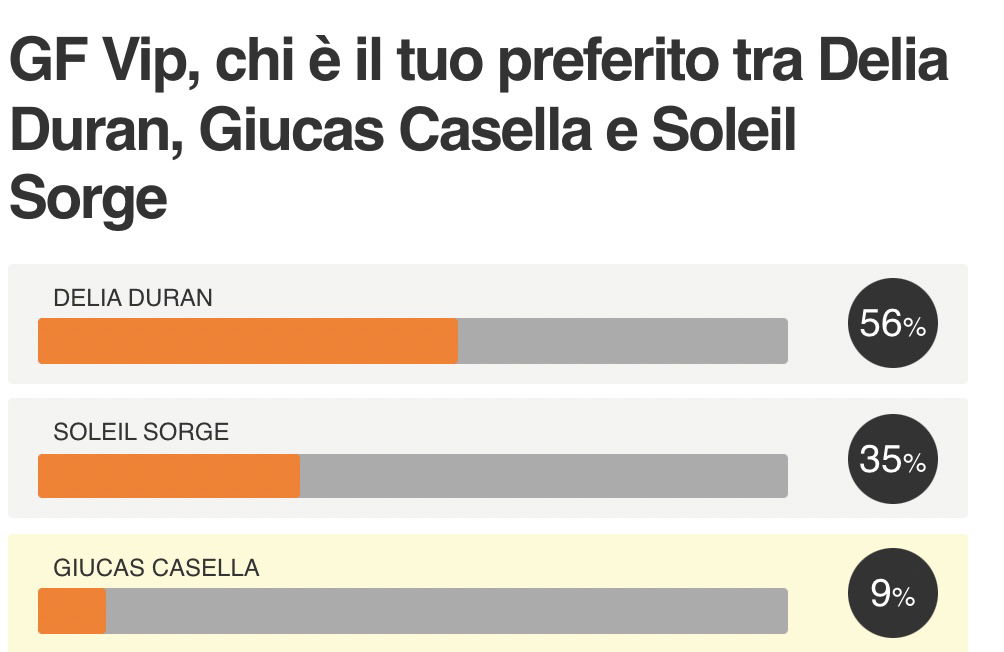
Task: Click gray portion of Delia Duran bar
Action: coord(622,341)
